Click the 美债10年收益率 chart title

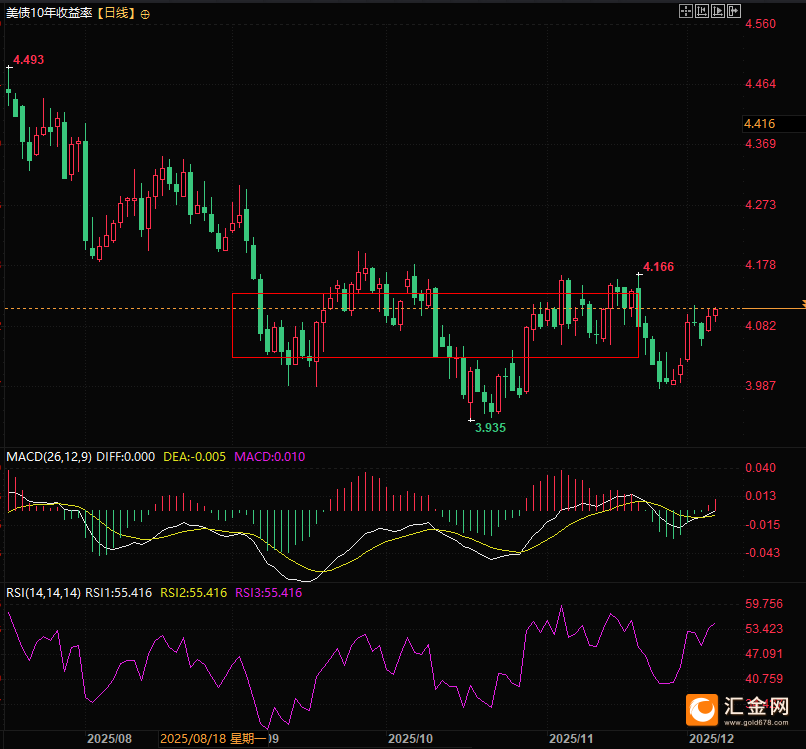50,14
